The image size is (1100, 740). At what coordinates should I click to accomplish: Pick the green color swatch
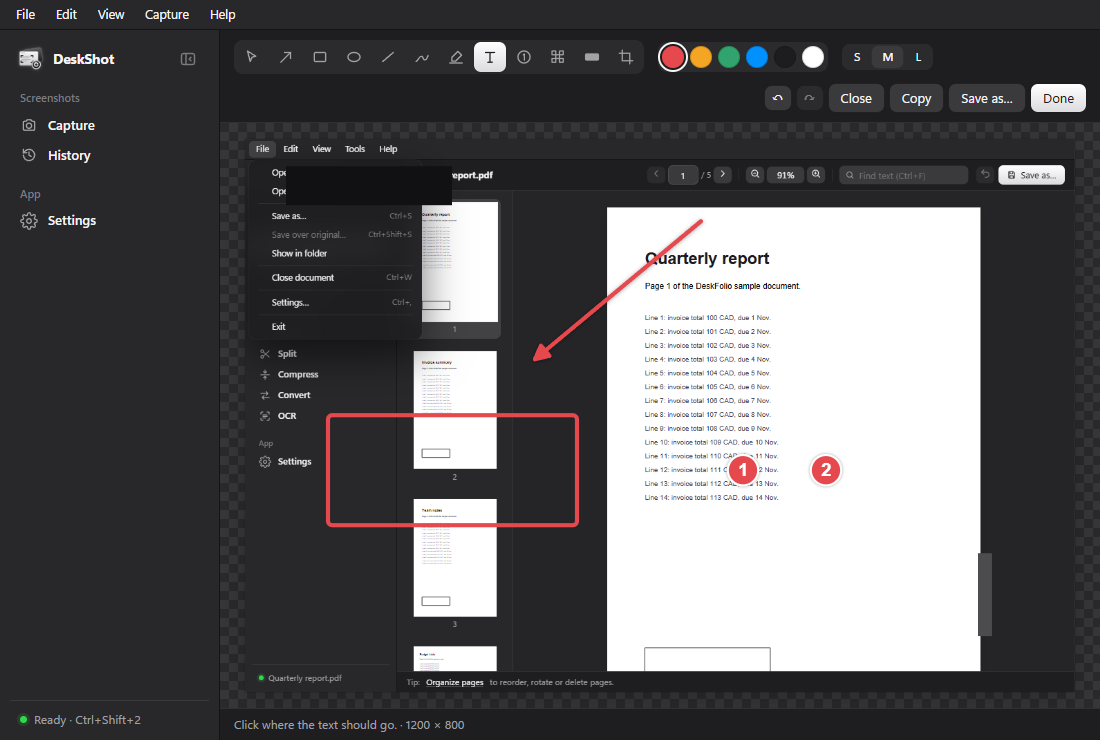click(729, 58)
